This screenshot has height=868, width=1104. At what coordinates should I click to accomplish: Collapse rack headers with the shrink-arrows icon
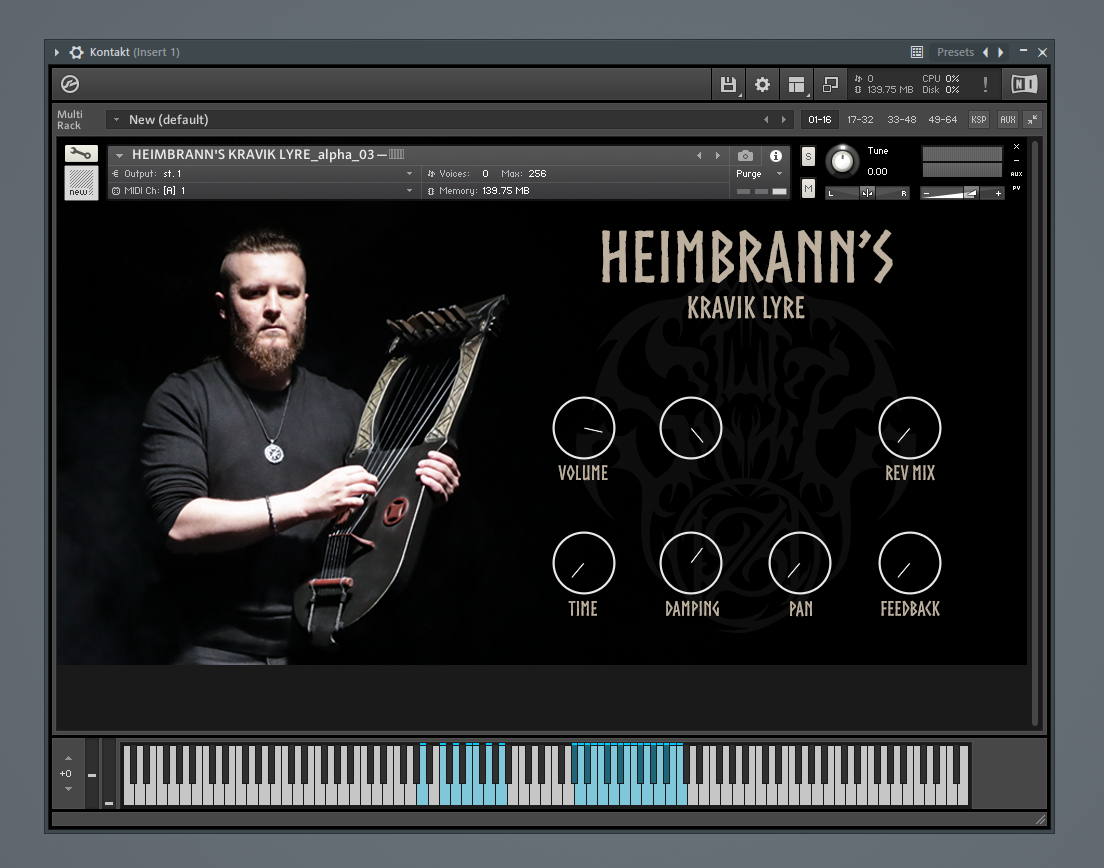click(x=1032, y=120)
